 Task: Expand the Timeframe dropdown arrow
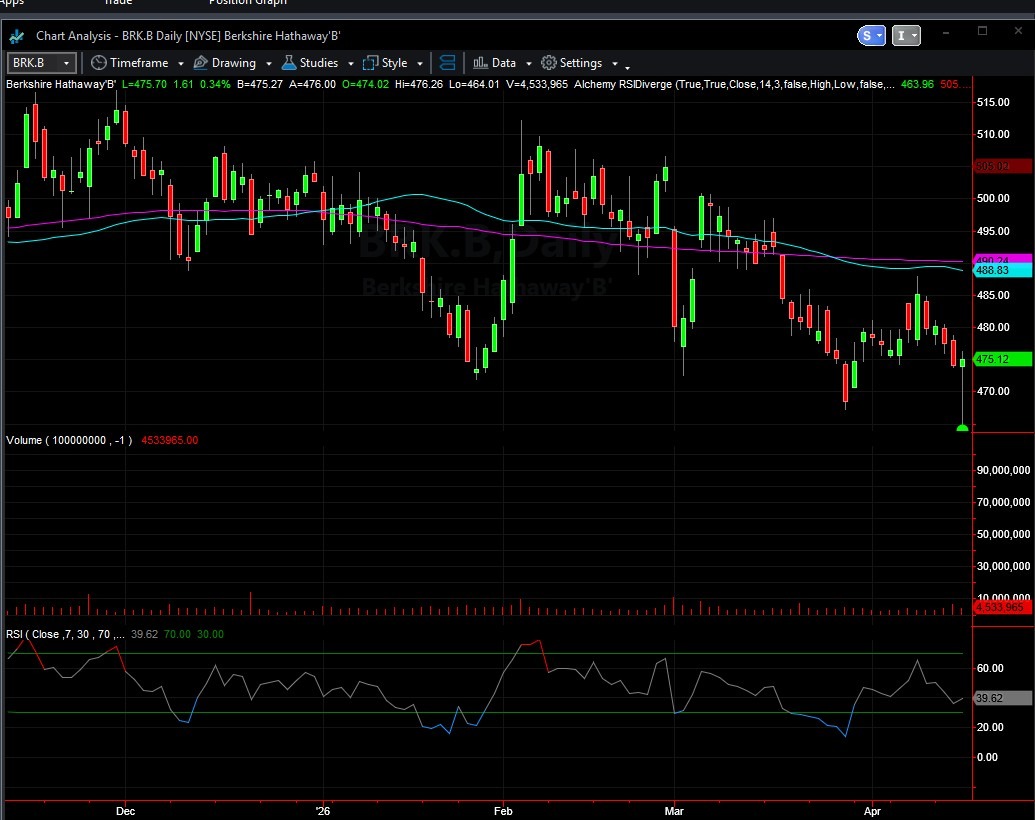coord(181,64)
